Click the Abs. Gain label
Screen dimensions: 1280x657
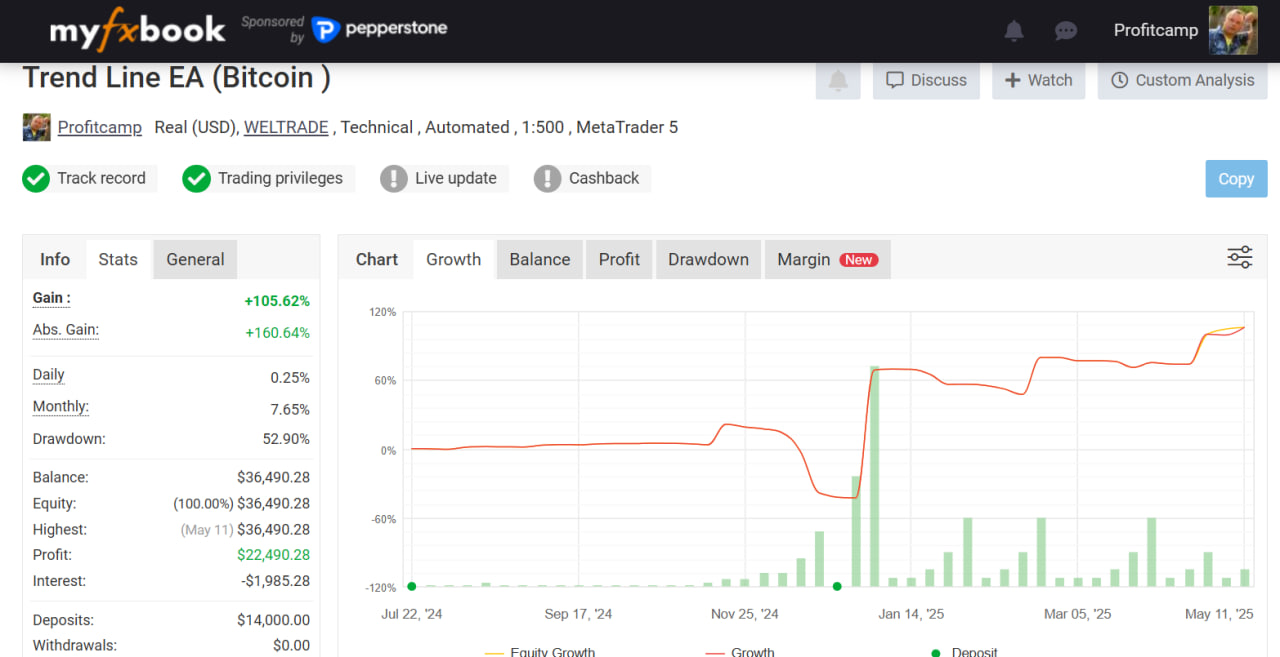66,330
